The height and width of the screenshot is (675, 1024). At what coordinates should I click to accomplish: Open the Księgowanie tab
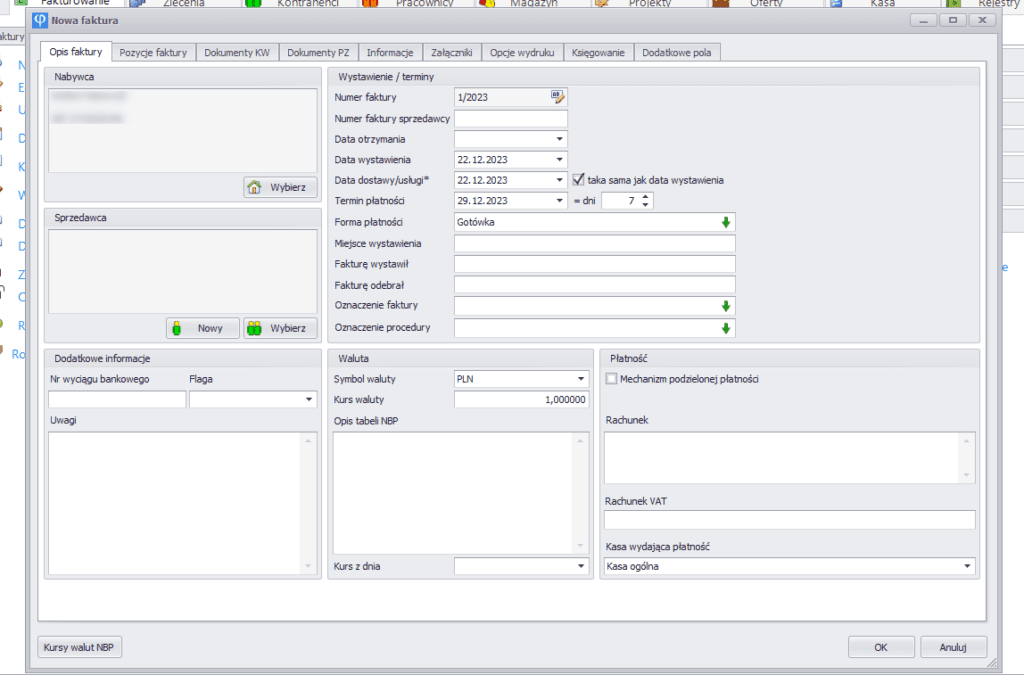coord(599,52)
